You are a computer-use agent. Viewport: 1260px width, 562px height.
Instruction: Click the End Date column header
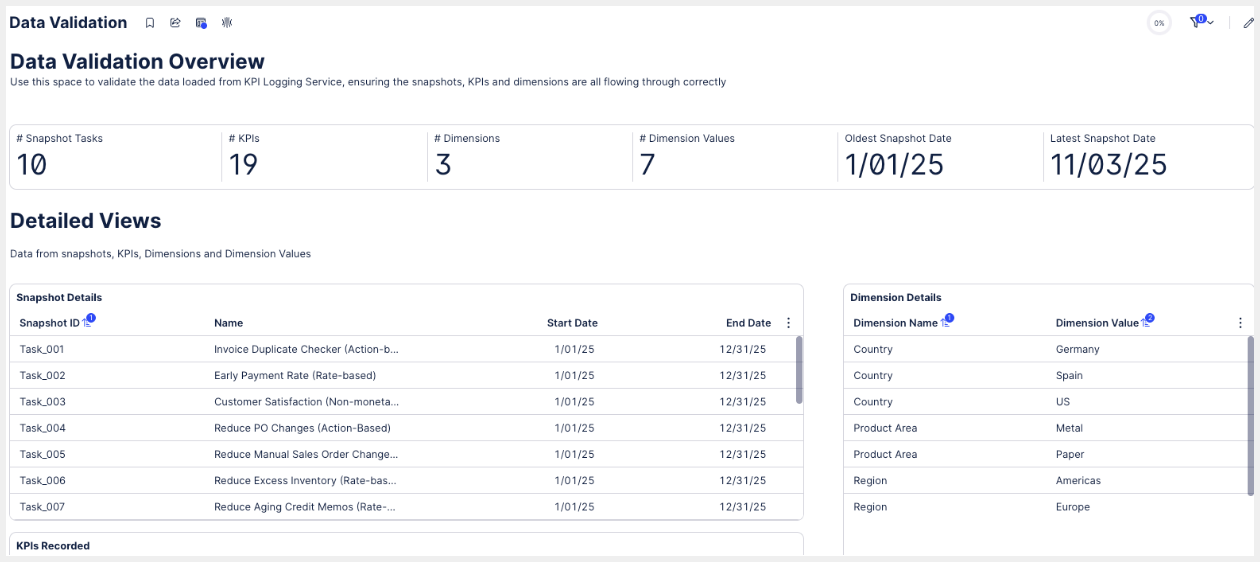click(748, 323)
